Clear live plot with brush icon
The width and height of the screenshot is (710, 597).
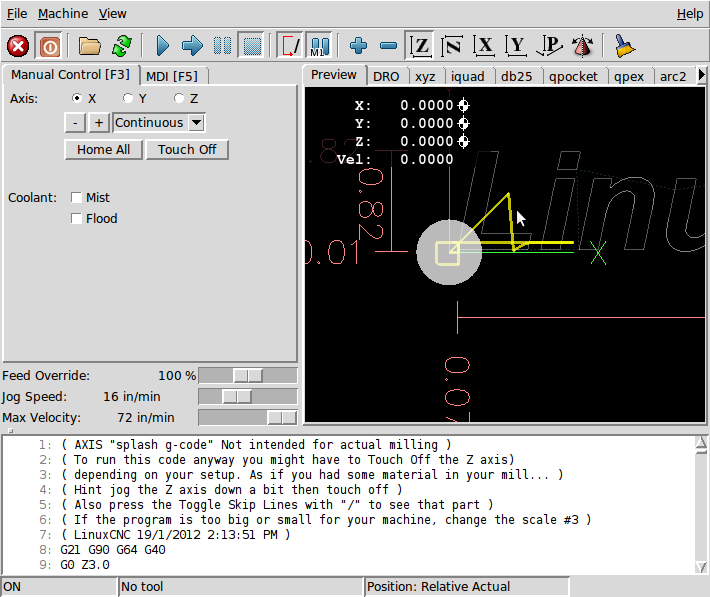tap(624, 46)
